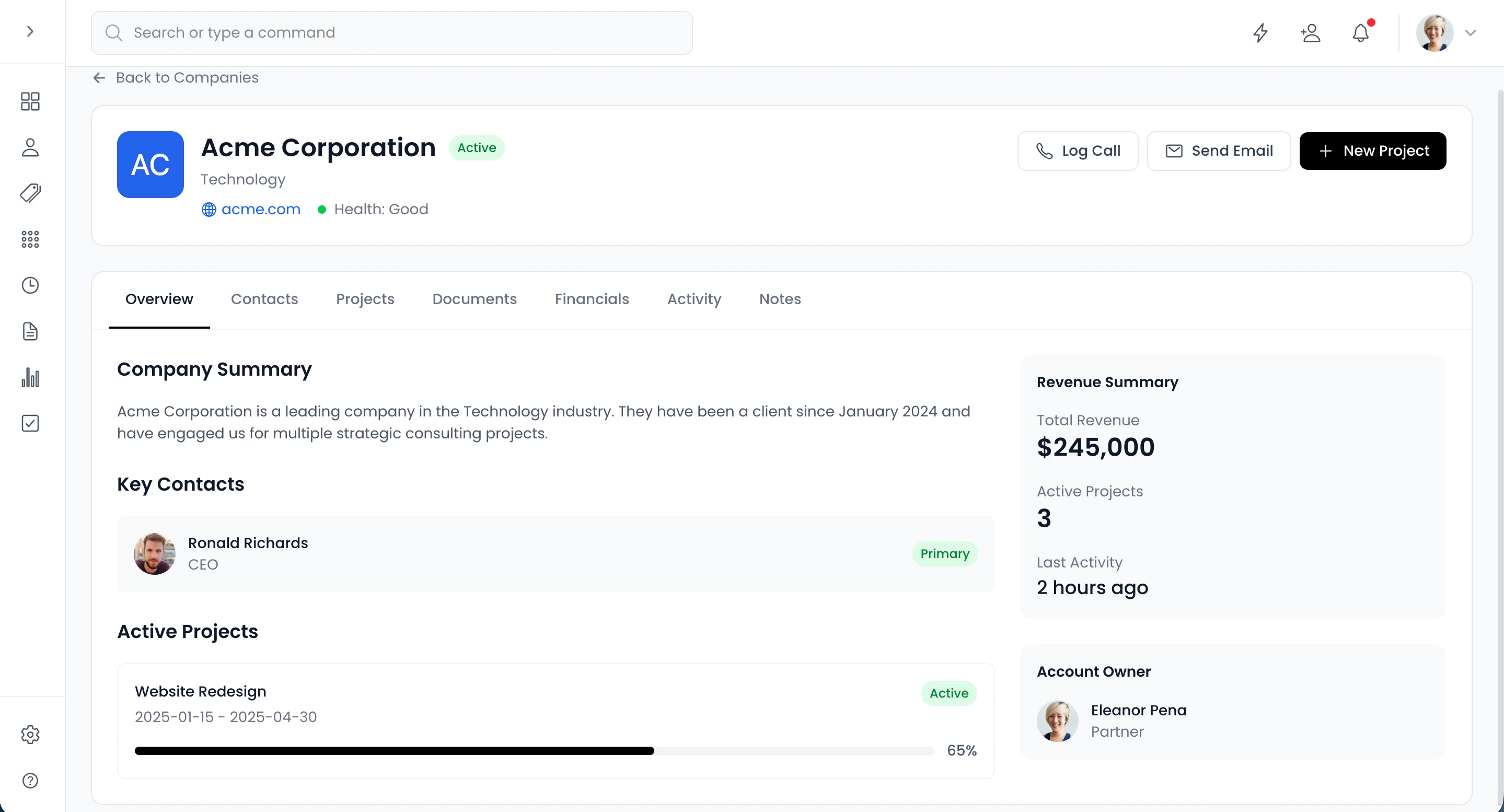
Task: Click the New Project button
Action: 1372,150
